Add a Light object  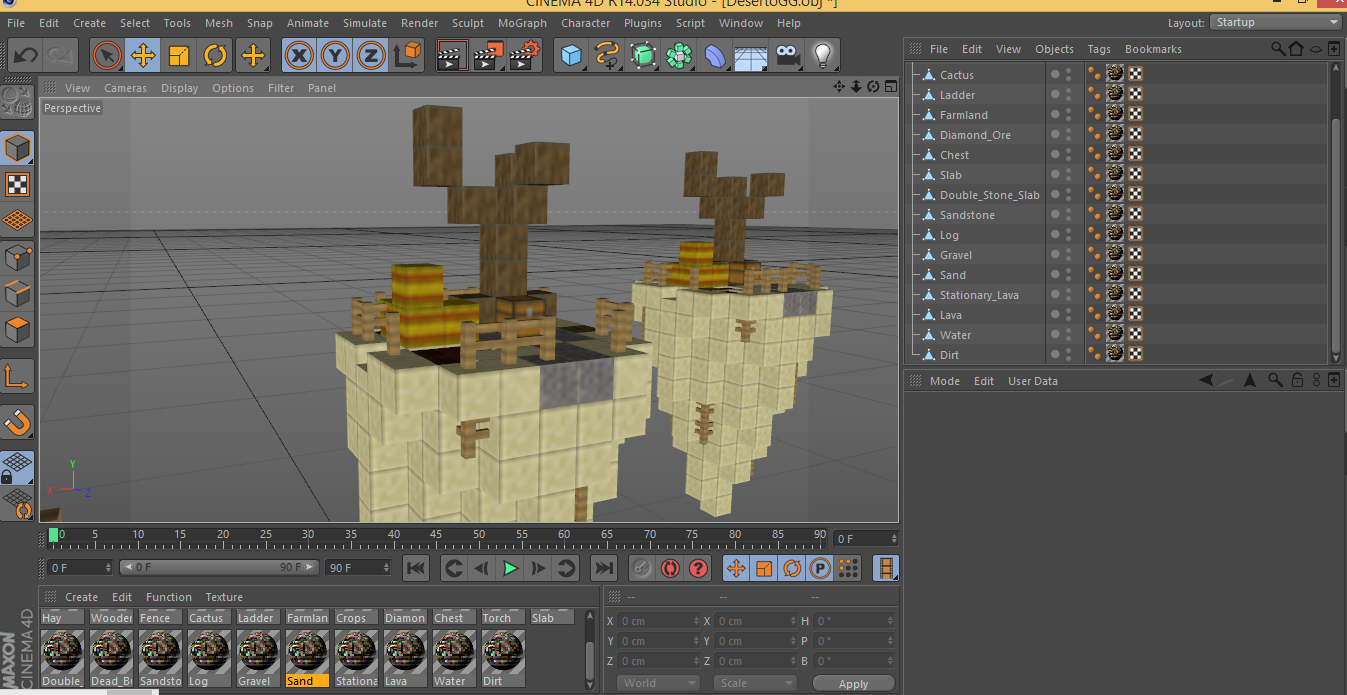[822, 56]
